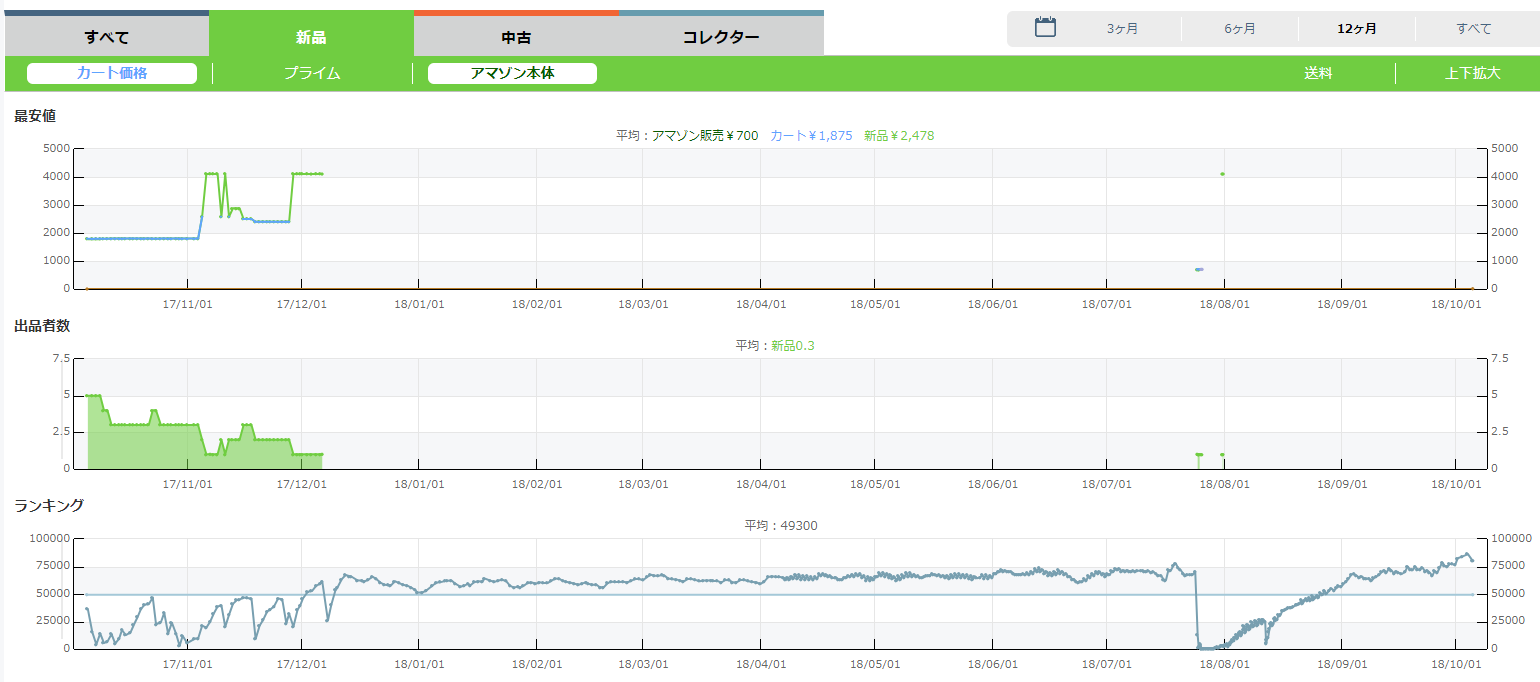This screenshot has width=1540, height=682.
Task: Click the カート ¥1,875 average legend label
Action: tap(811, 136)
